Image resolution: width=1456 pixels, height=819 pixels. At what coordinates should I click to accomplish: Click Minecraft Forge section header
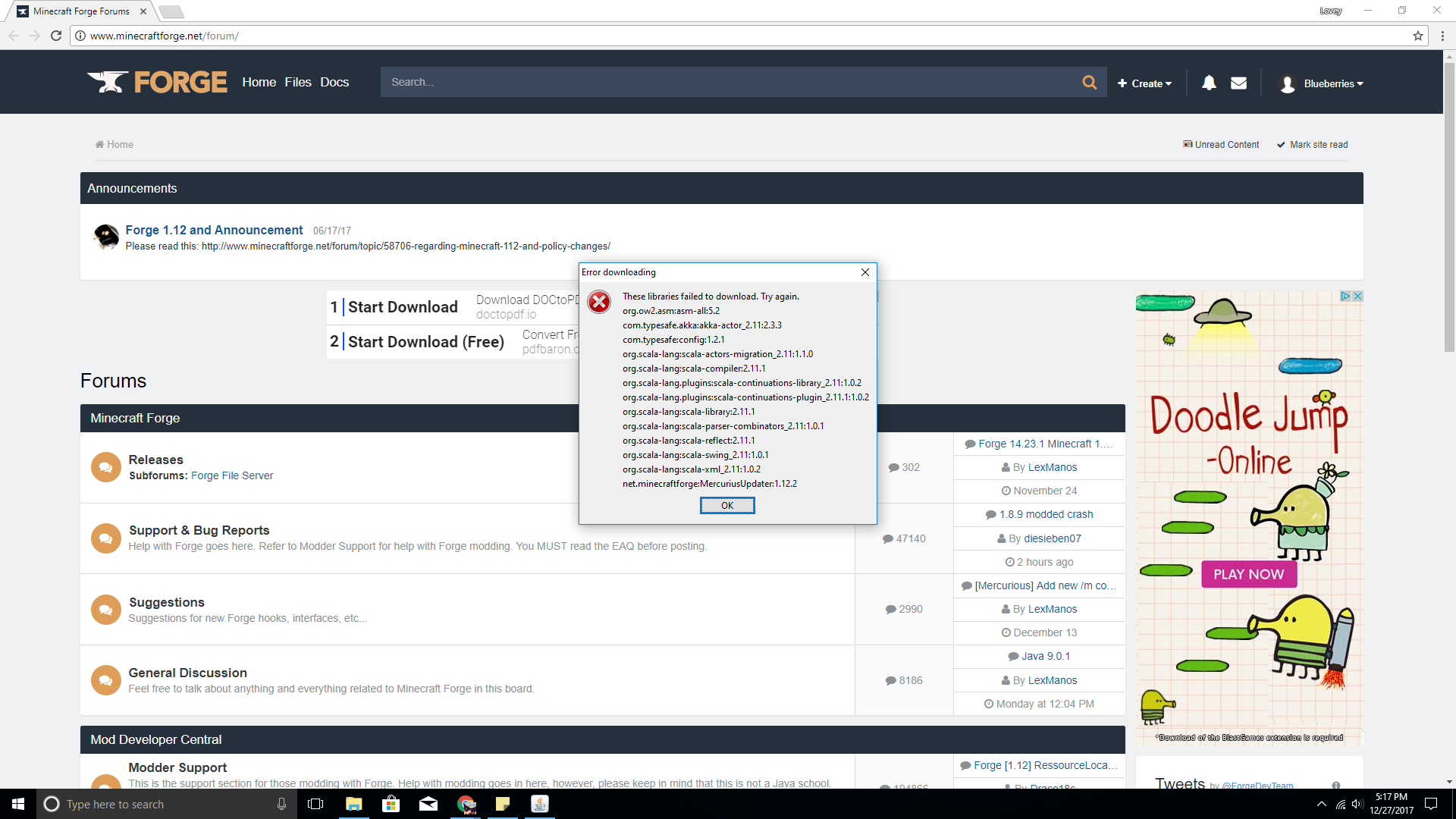(135, 418)
